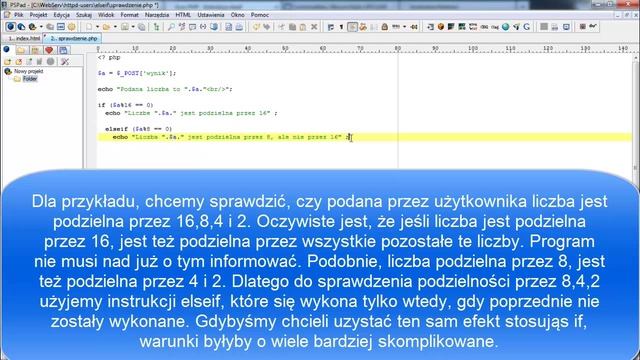Click the sun-shaped yellow toolbar icon
Image resolution: width=640 pixels, height=360 pixels.
[x=71, y=27]
